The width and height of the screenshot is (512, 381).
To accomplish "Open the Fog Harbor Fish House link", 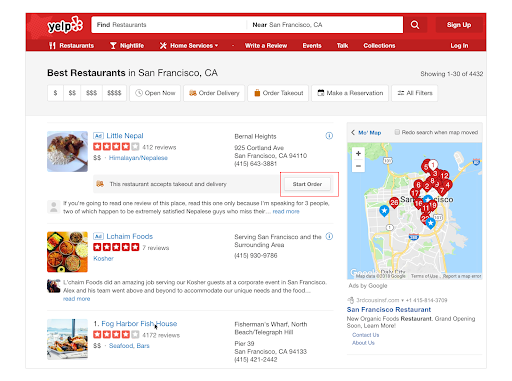I will coord(139,324).
